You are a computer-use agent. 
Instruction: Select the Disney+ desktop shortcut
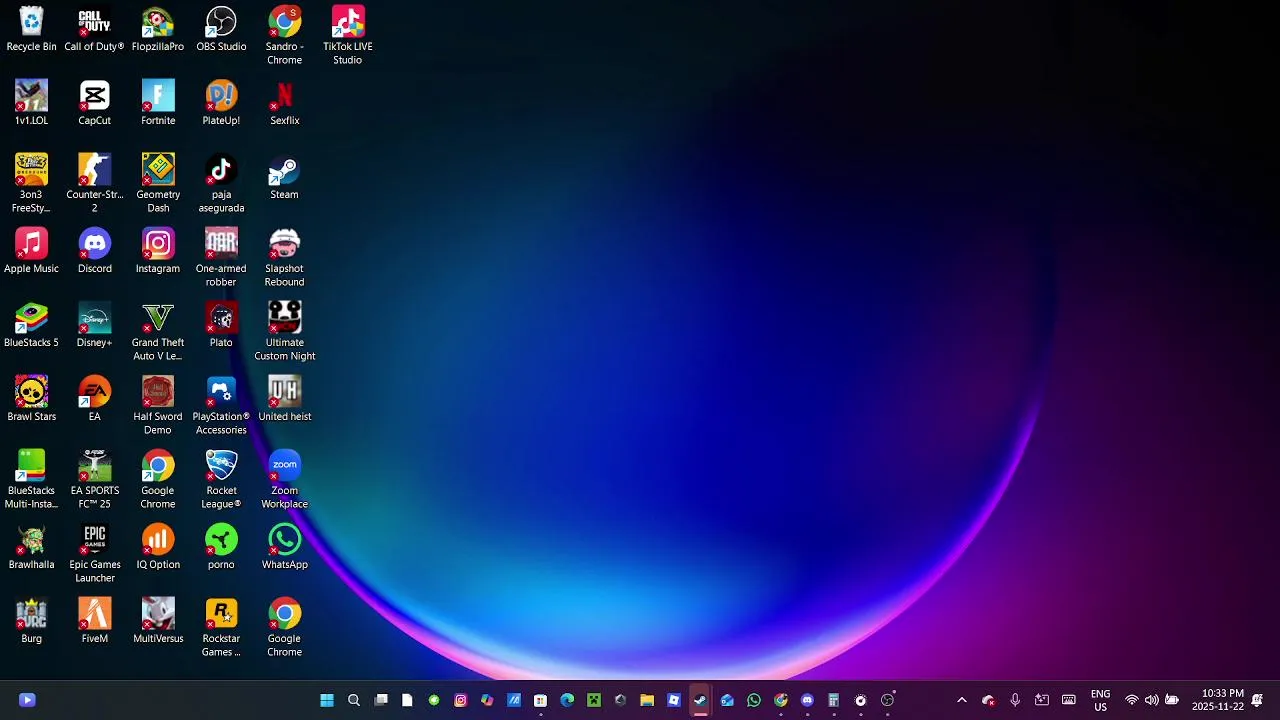click(x=94, y=325)
